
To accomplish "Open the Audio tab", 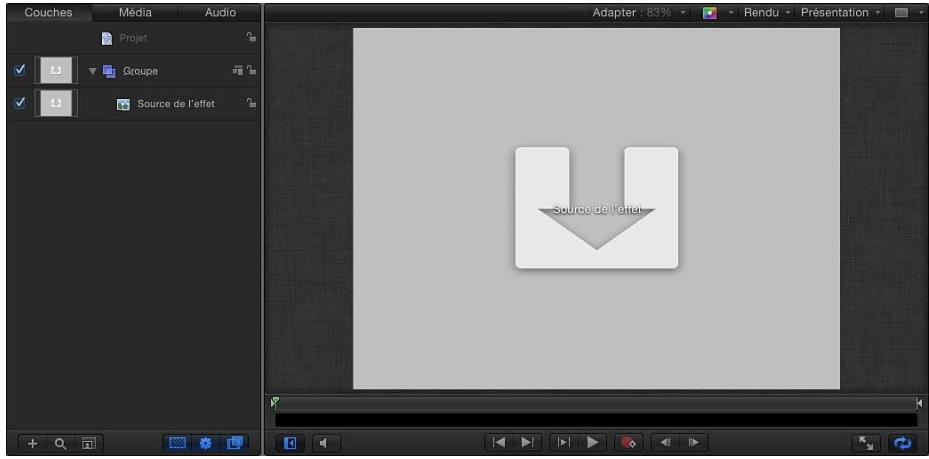I will coord(220,12).
